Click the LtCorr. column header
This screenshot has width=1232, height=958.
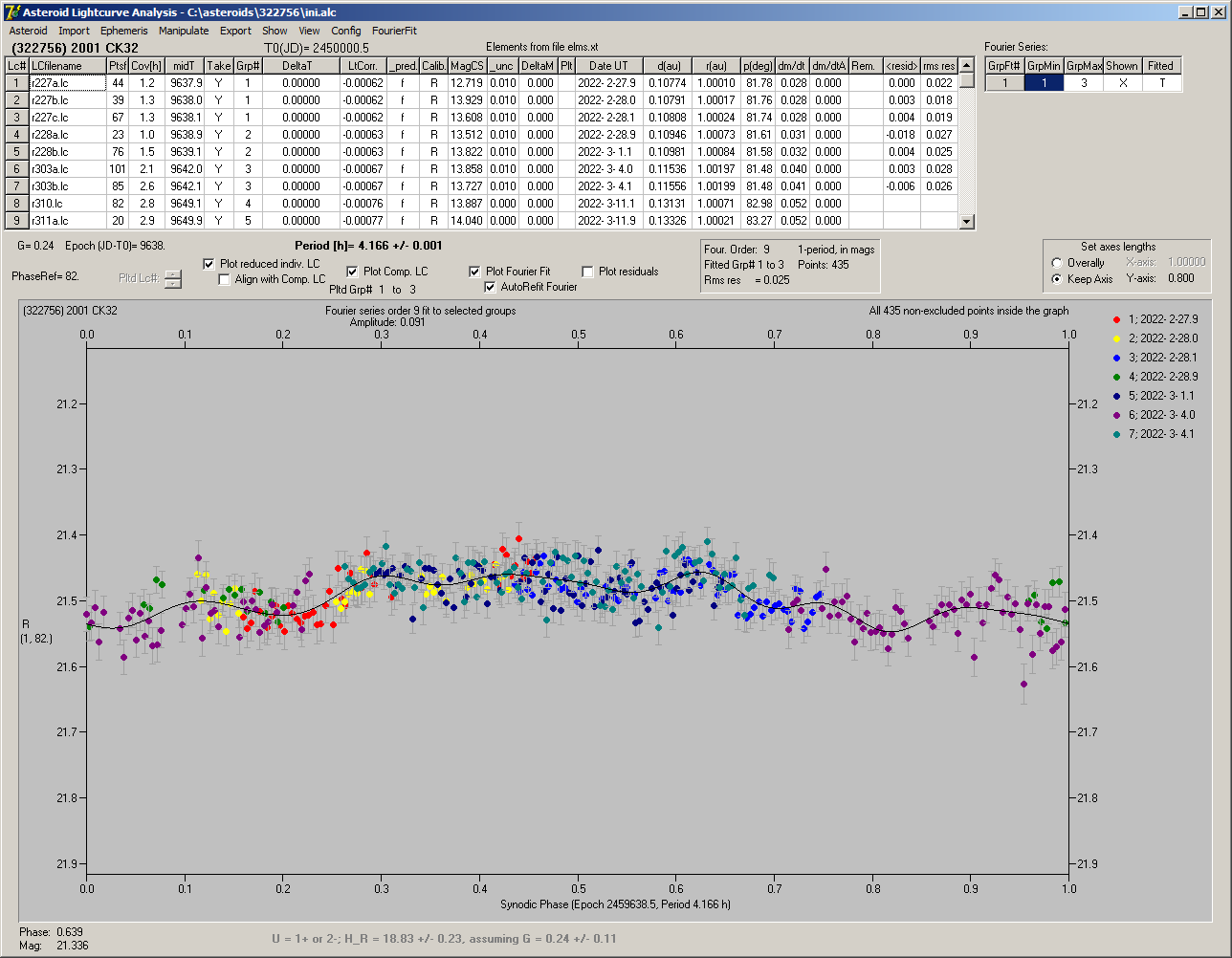click(x=363, y=66)
